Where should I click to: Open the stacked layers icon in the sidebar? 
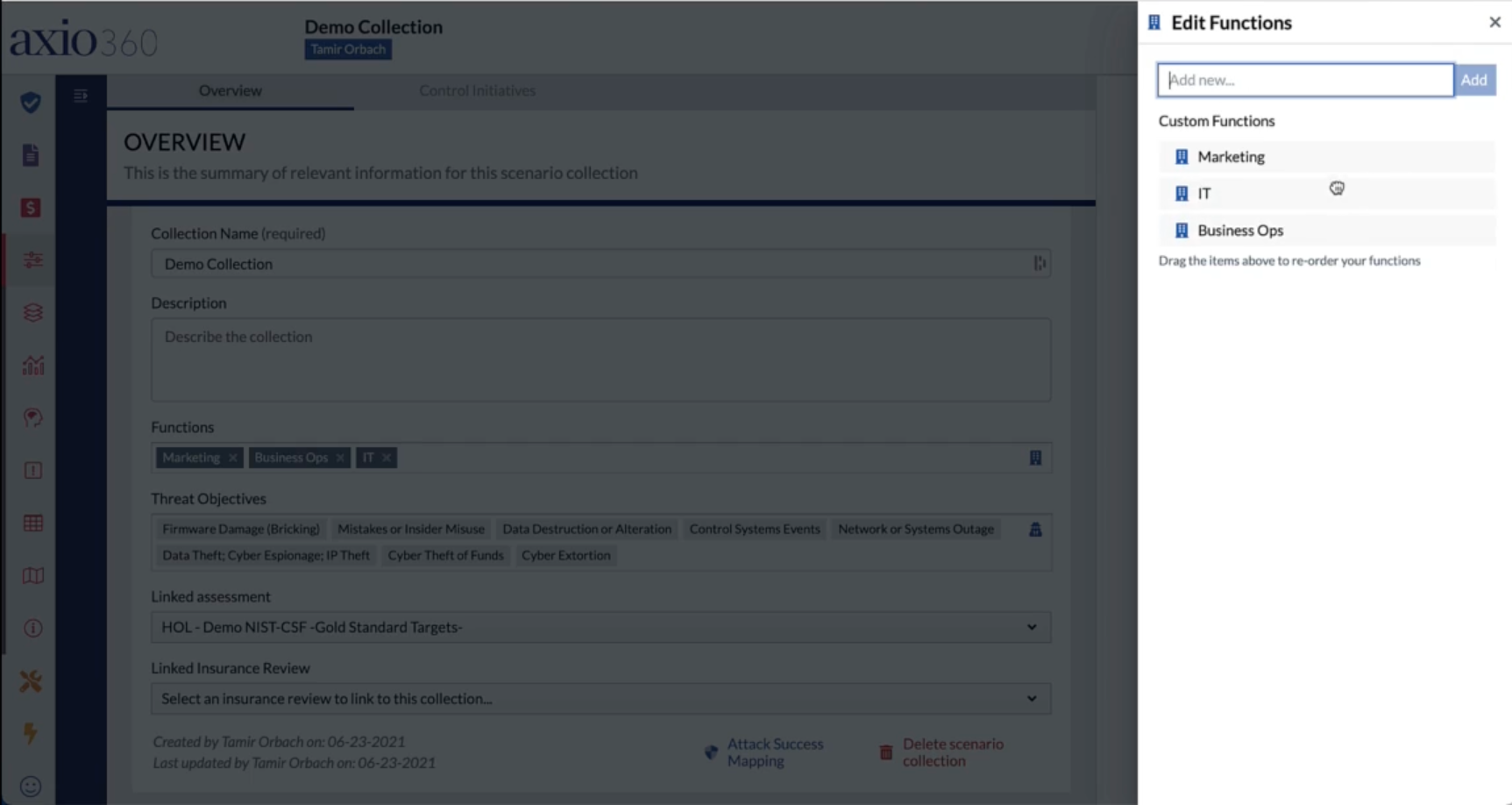(x=32, y=313)
